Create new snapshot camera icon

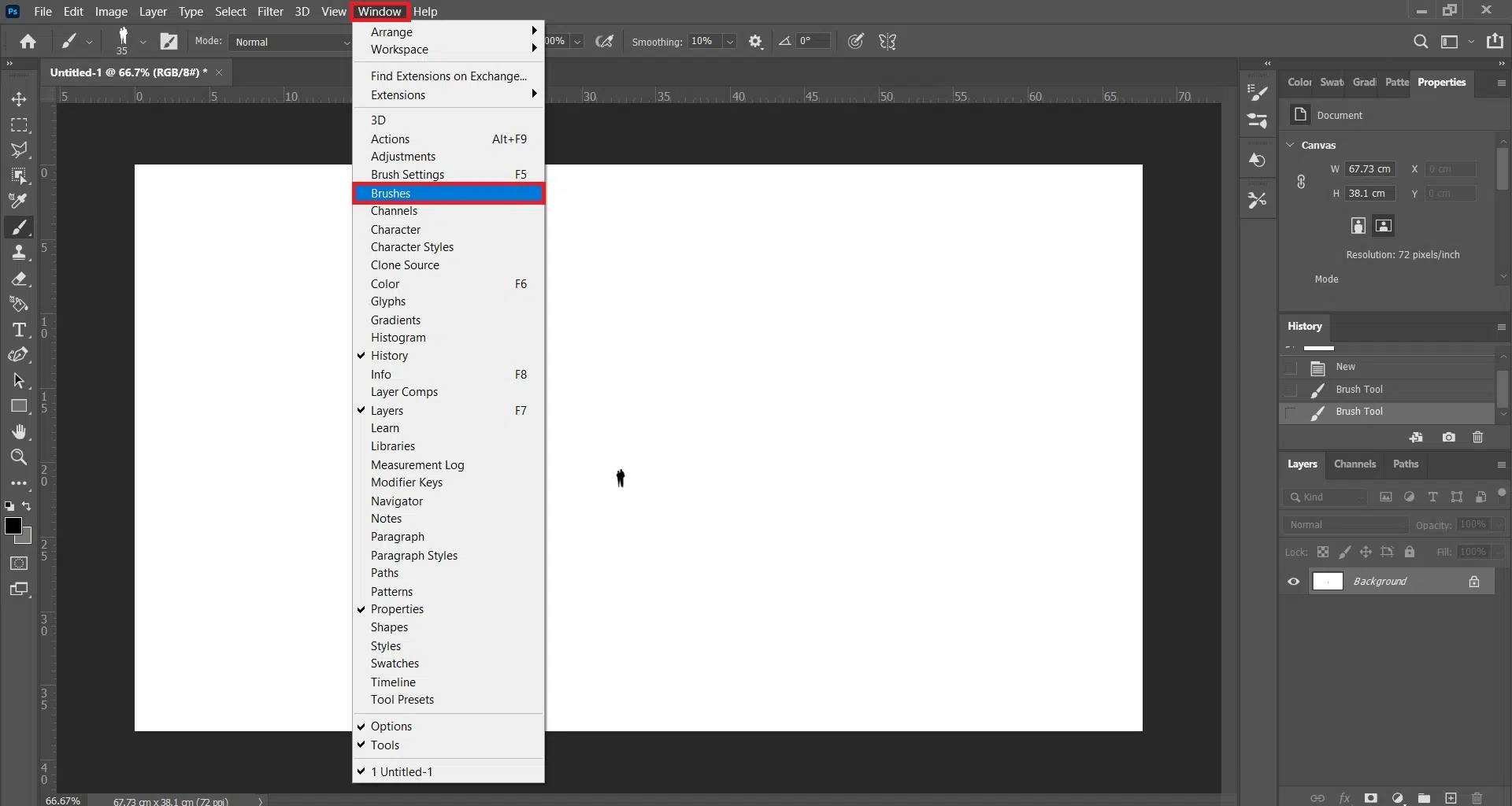tap(1448, 438)
